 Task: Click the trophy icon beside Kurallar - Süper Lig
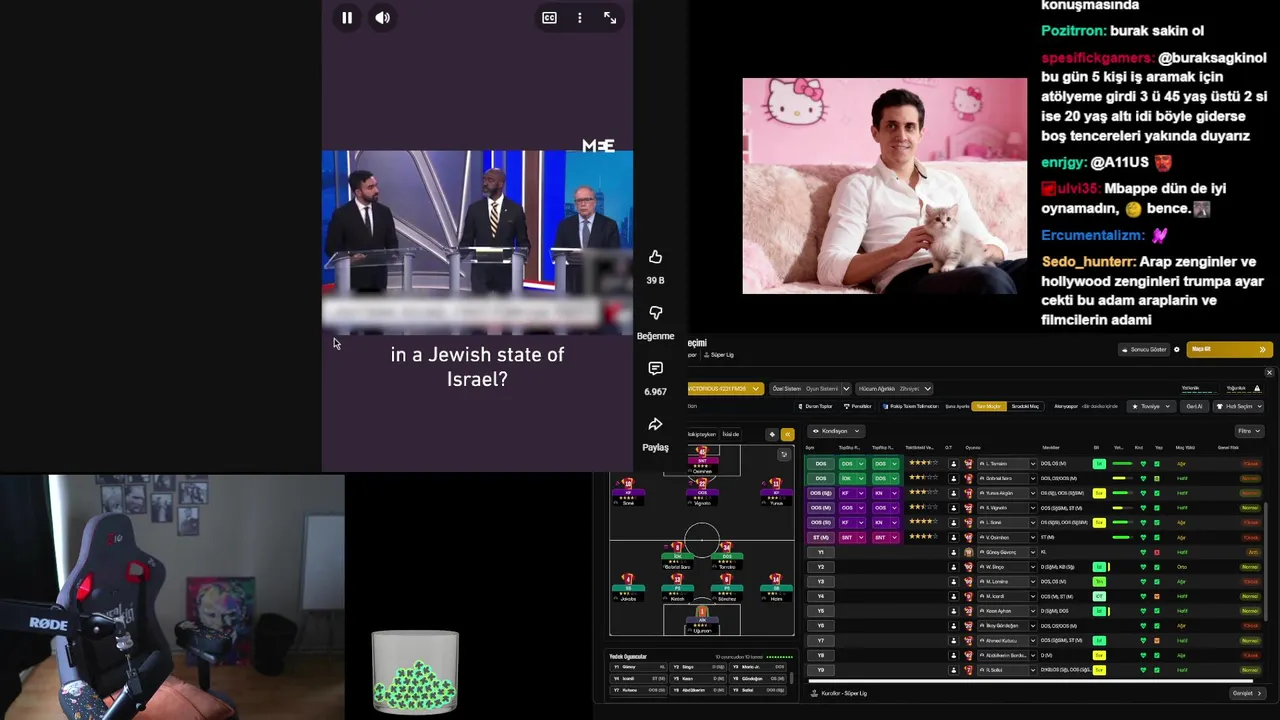814,693
